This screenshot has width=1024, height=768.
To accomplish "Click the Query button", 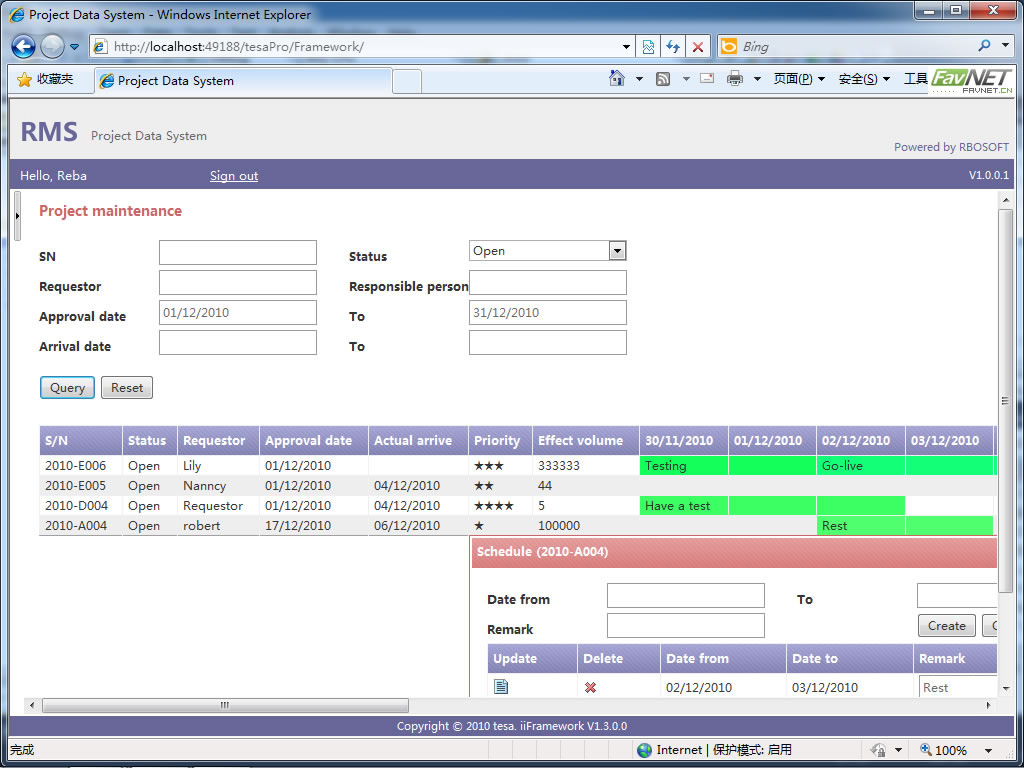I will click(67, 388).
